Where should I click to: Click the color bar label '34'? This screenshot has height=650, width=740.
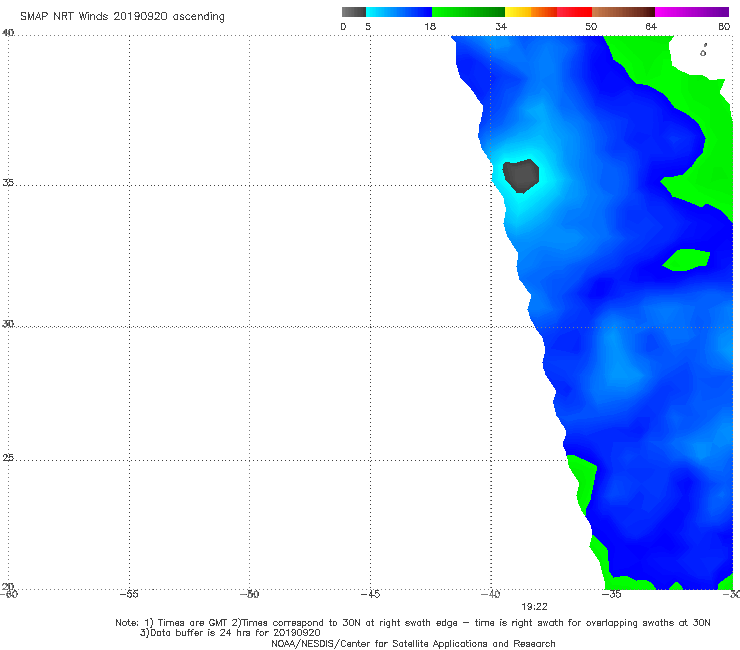click(x=501, y=26)
